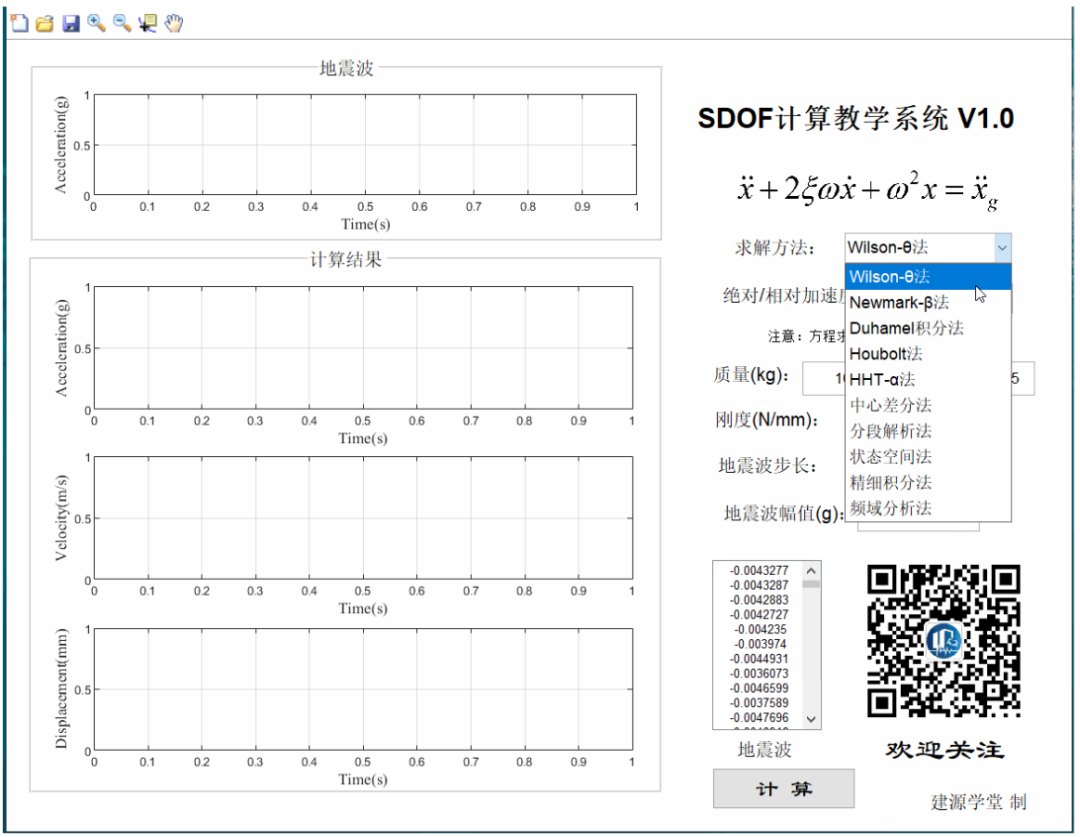Click the QR code image
The width and height of the screenshot is (1080, 837).
(x=944, y=641)
